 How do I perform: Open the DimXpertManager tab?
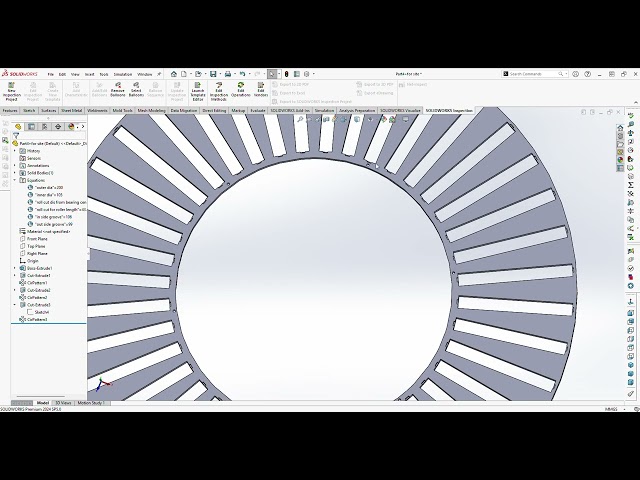(58, 127)
